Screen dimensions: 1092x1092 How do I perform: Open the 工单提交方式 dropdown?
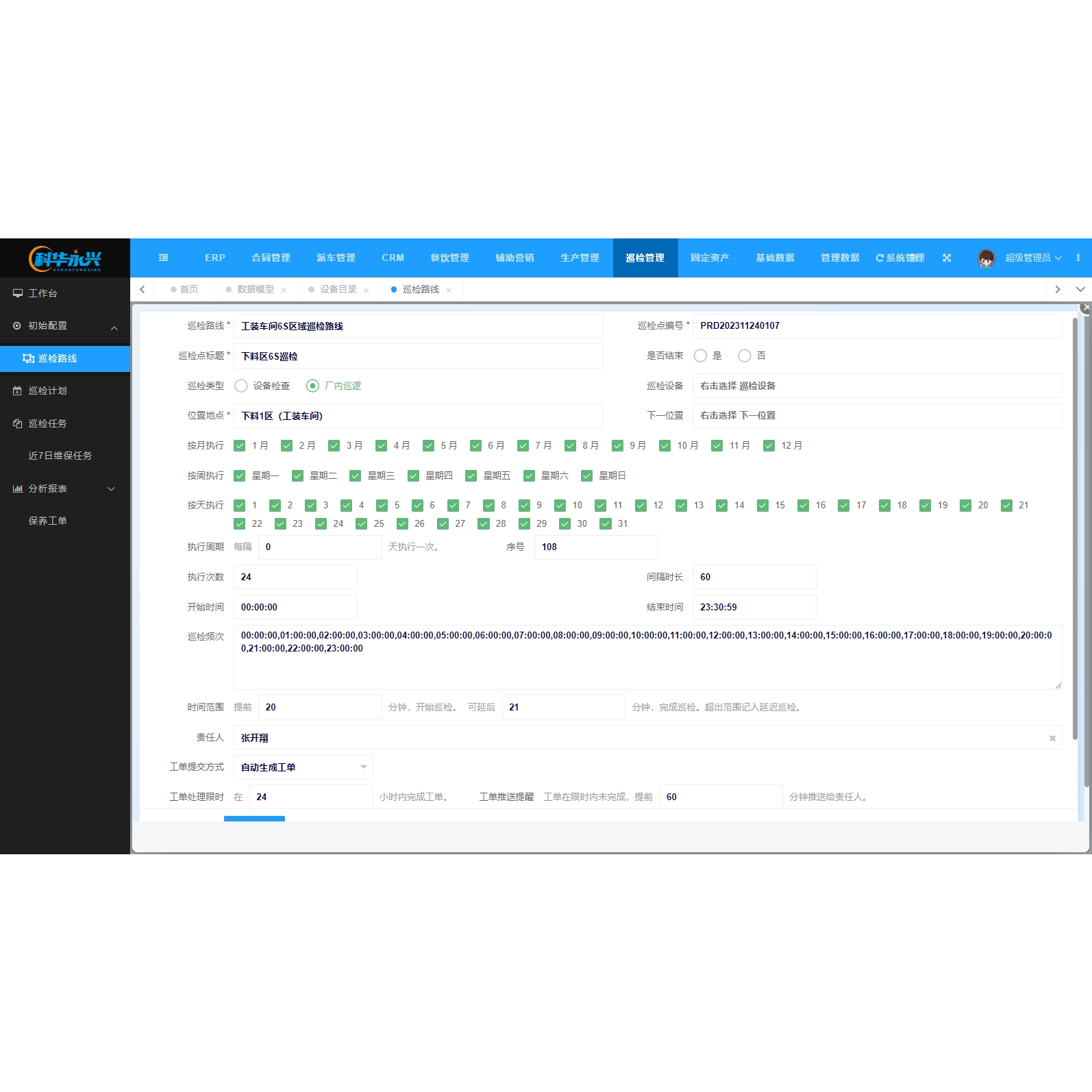point(303,767)
